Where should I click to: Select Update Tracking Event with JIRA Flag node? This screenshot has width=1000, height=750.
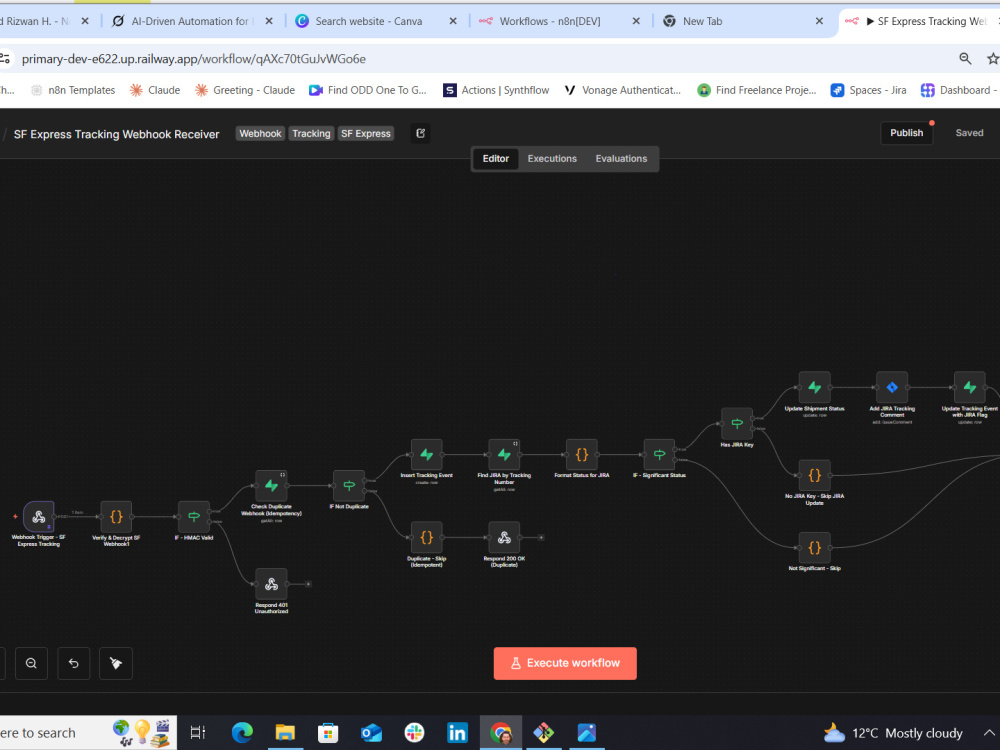click(969, 387)
